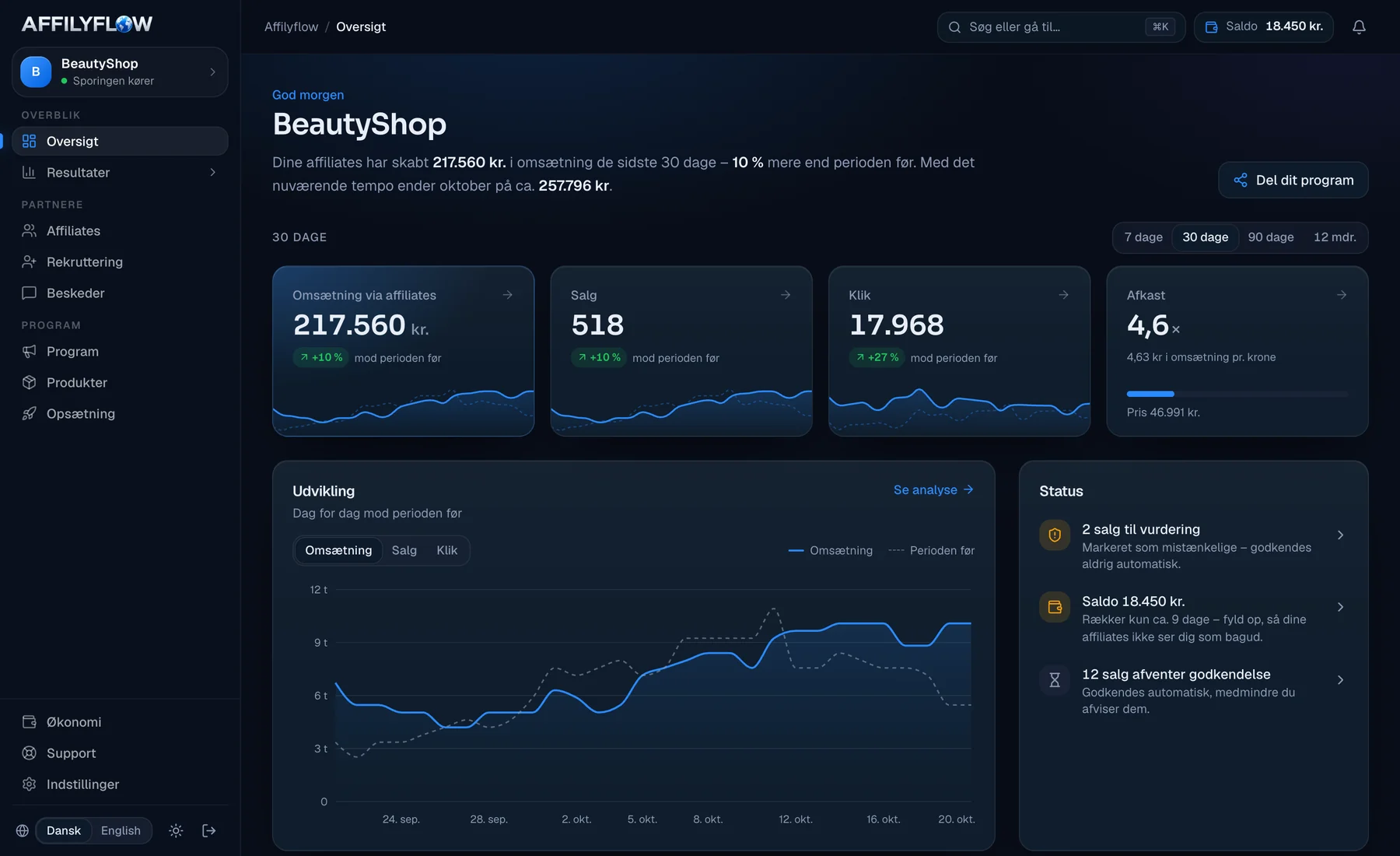Open the notifications bell

pos(1359,27)
